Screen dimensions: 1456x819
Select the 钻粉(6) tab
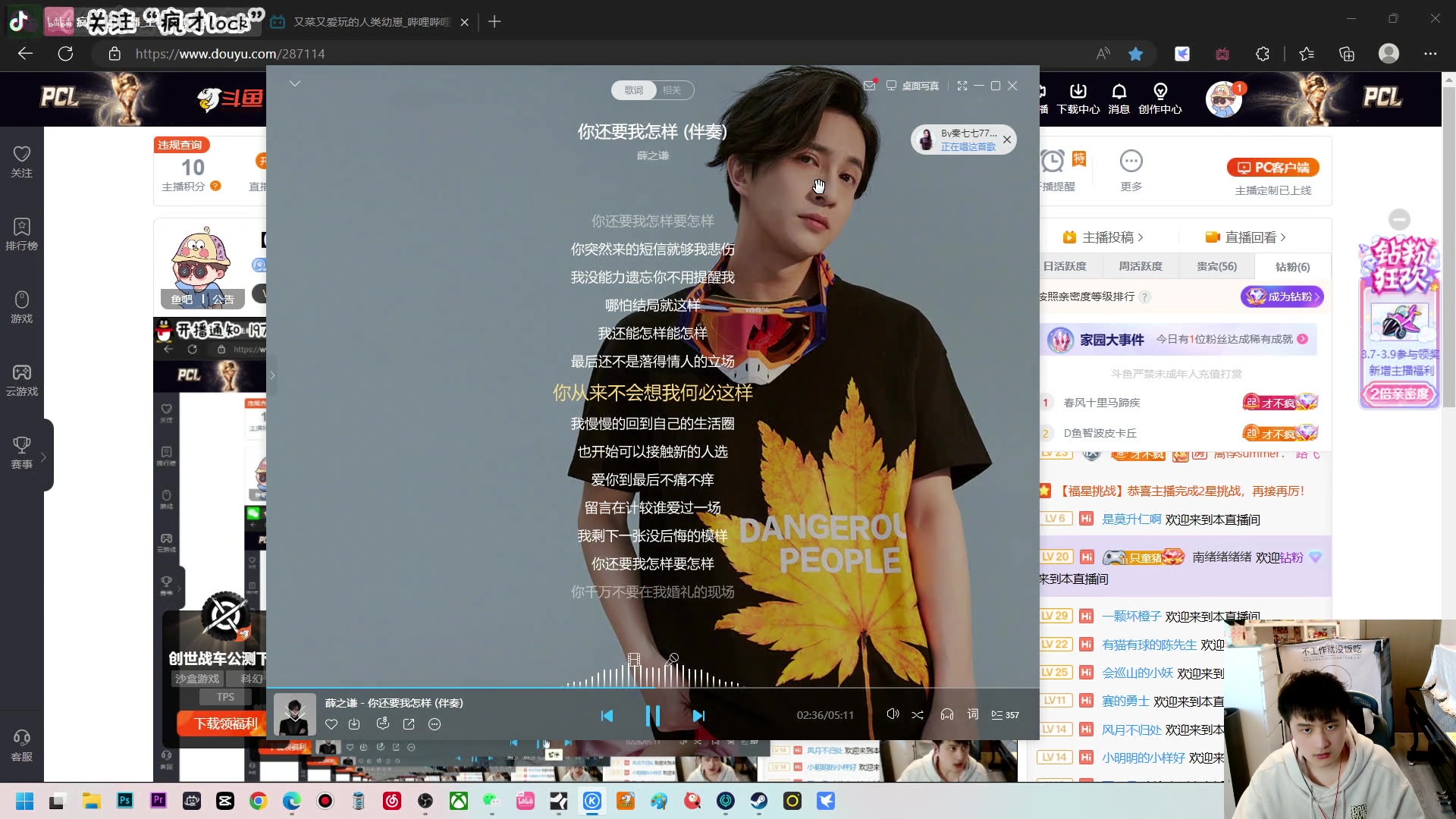(x=1292, y=267)
